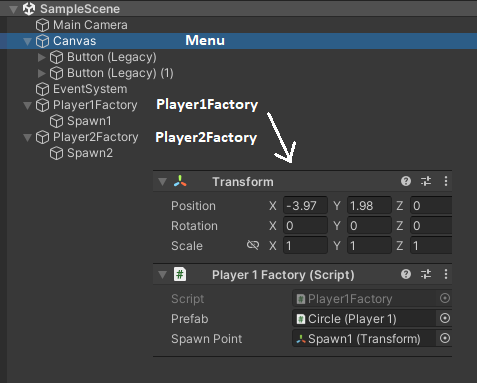Click cube icon of Button (Legacy) (1)

[56, 73]
